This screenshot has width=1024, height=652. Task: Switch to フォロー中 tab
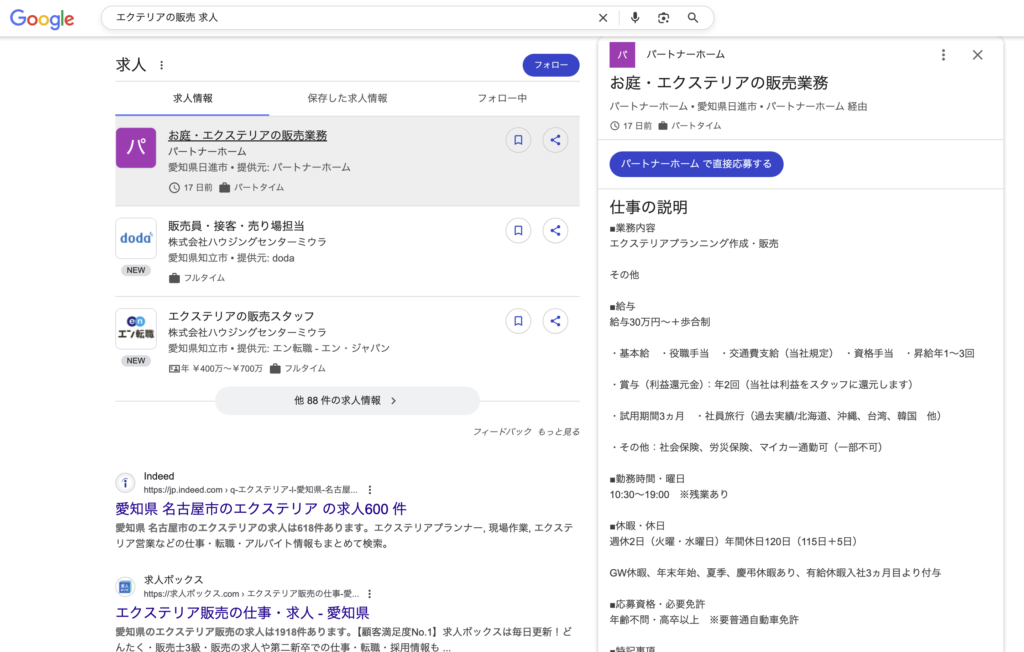click(502, 99)
